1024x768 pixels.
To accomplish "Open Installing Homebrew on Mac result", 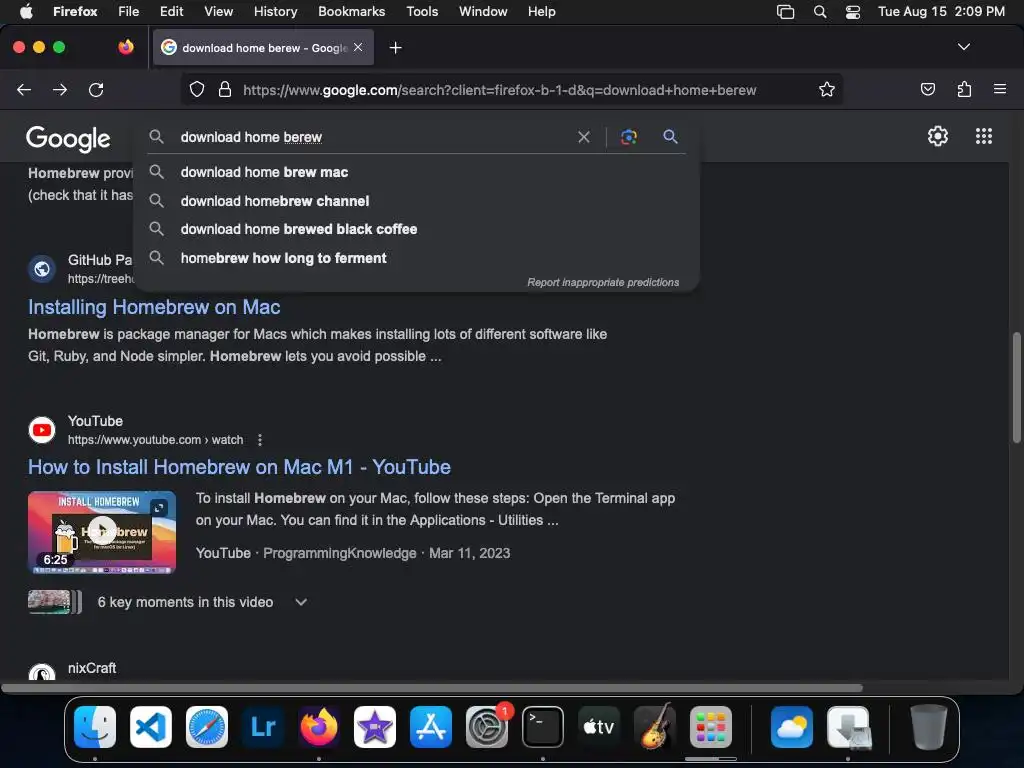I will [x=154, y=307].
